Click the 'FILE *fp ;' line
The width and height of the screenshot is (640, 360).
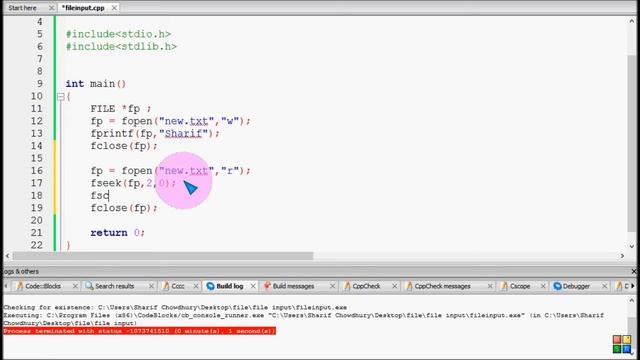coord(121,109)
